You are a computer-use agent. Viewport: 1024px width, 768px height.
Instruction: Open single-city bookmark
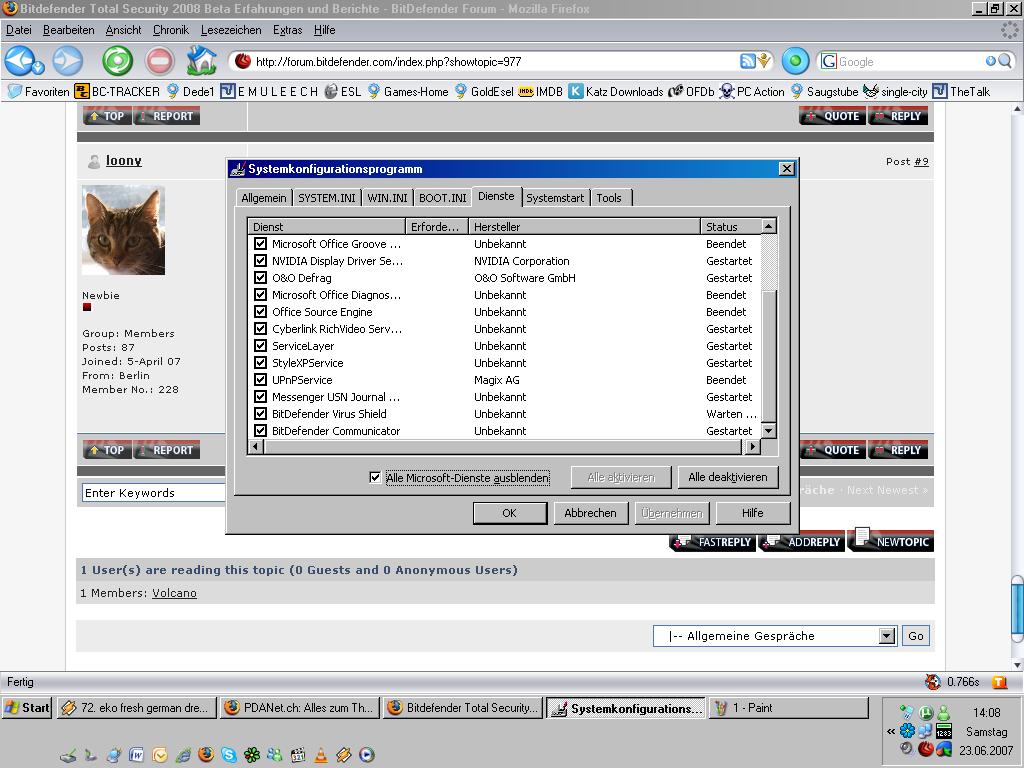[x=895, y=91]
